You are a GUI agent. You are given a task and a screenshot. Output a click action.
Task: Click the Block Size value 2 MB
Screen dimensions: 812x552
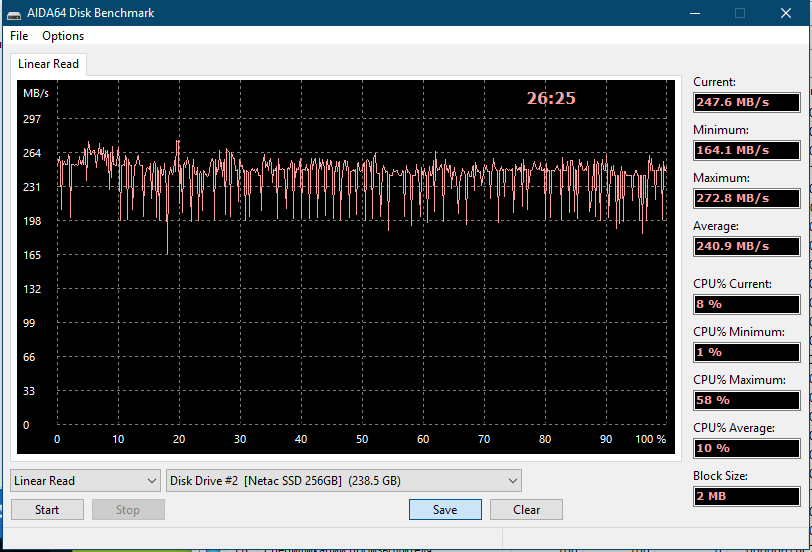pos(746,496)
